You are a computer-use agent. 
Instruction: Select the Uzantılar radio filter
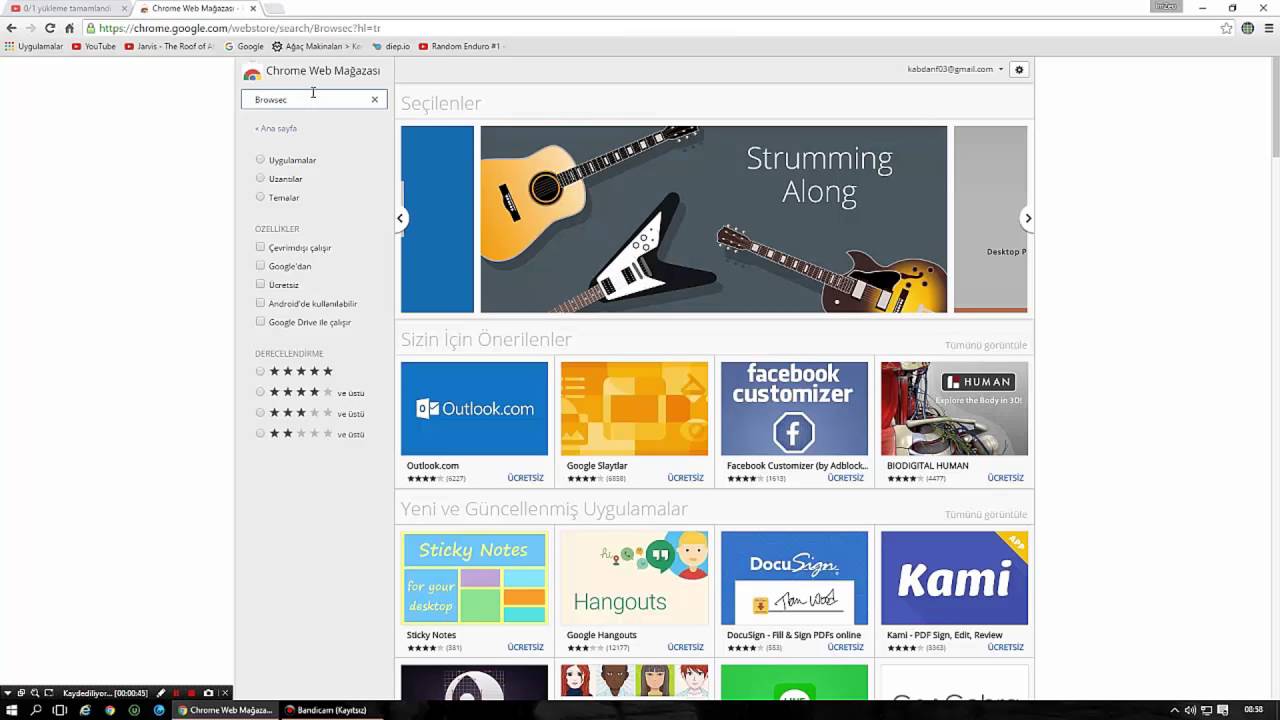click(260, 178)
